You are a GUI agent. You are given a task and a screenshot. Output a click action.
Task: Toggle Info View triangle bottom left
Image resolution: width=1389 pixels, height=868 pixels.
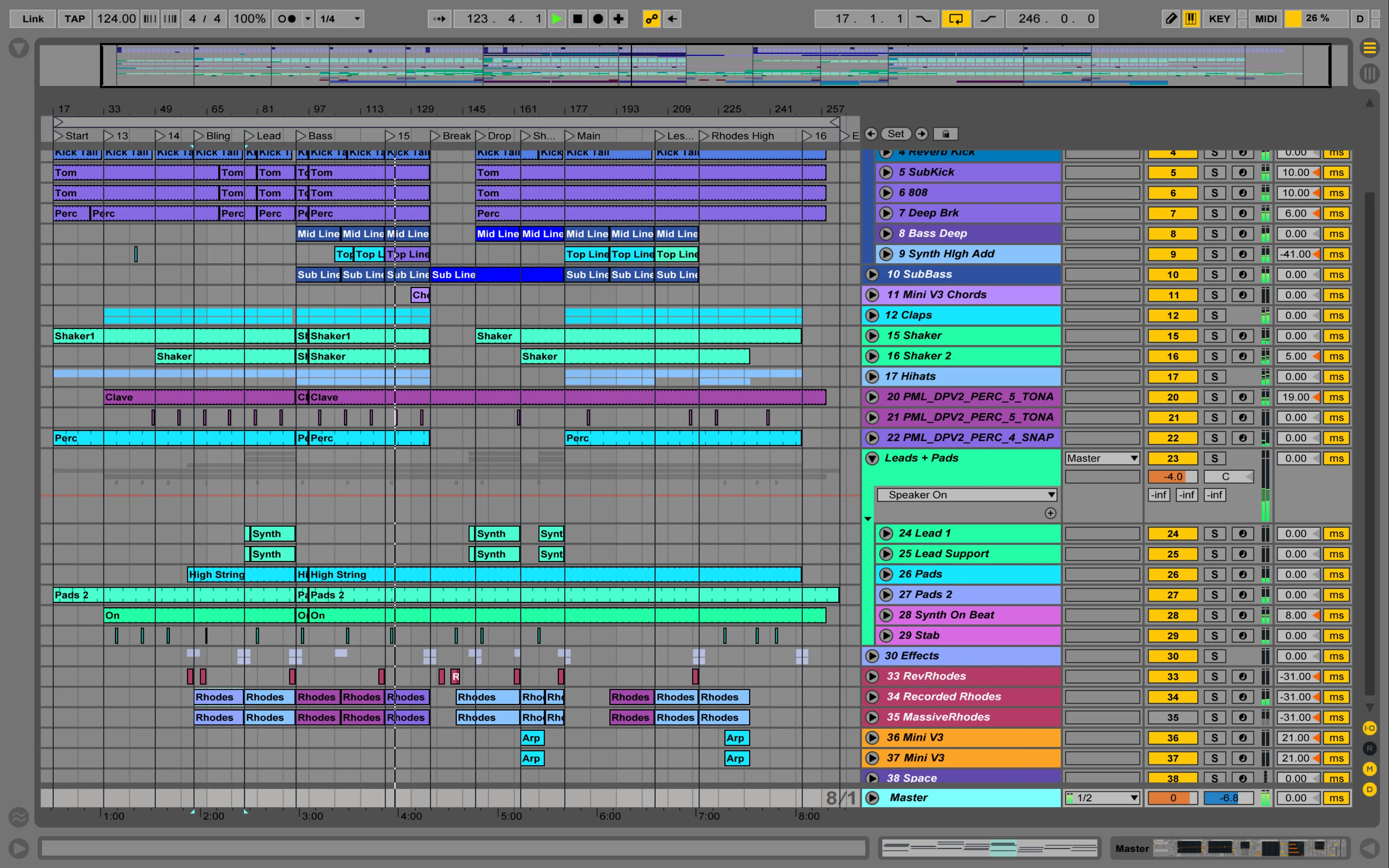click(x=19, y=848)
